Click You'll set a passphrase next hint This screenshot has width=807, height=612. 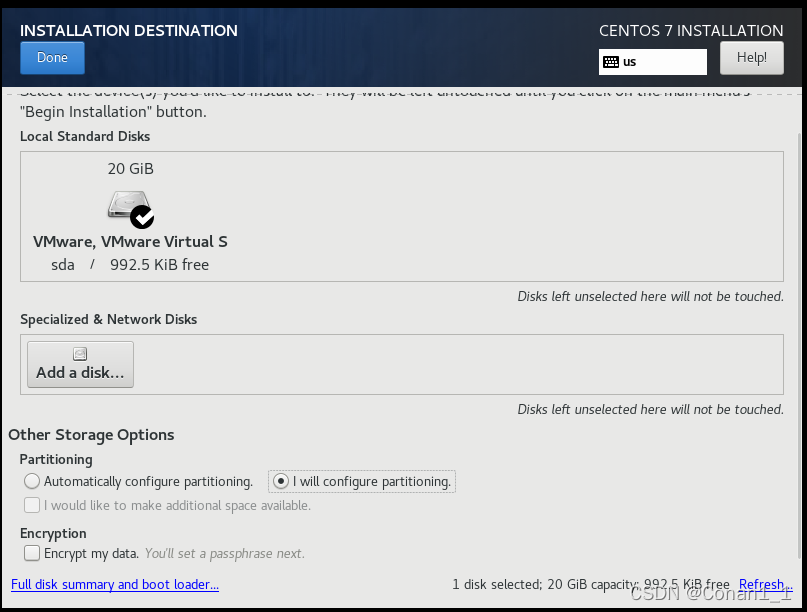click(x=224, y=553)
